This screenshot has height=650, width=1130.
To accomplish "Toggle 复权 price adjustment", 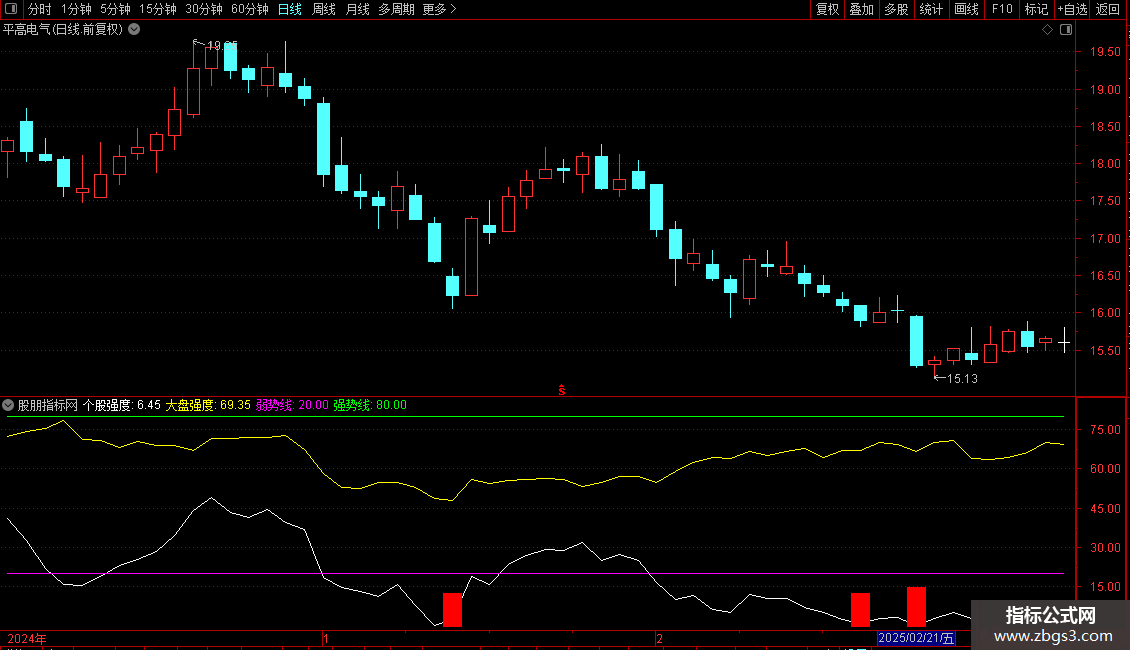I will (x=827, y=9).
